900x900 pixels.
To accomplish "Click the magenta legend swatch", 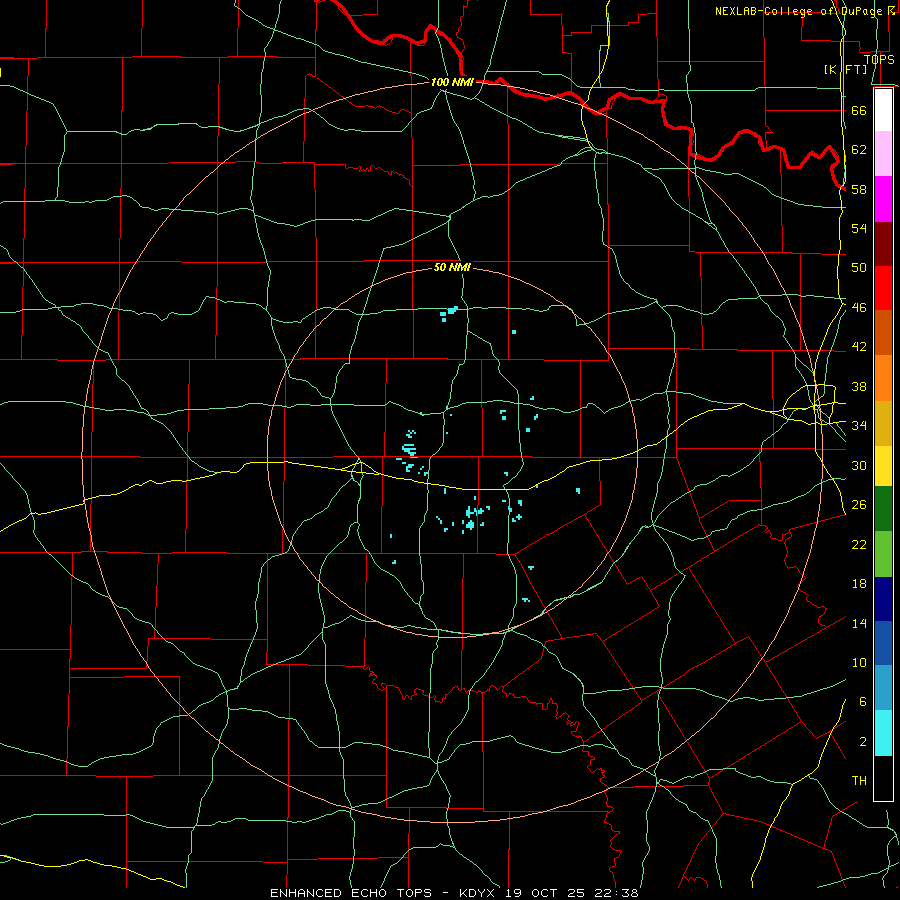I will pos(883,199).
